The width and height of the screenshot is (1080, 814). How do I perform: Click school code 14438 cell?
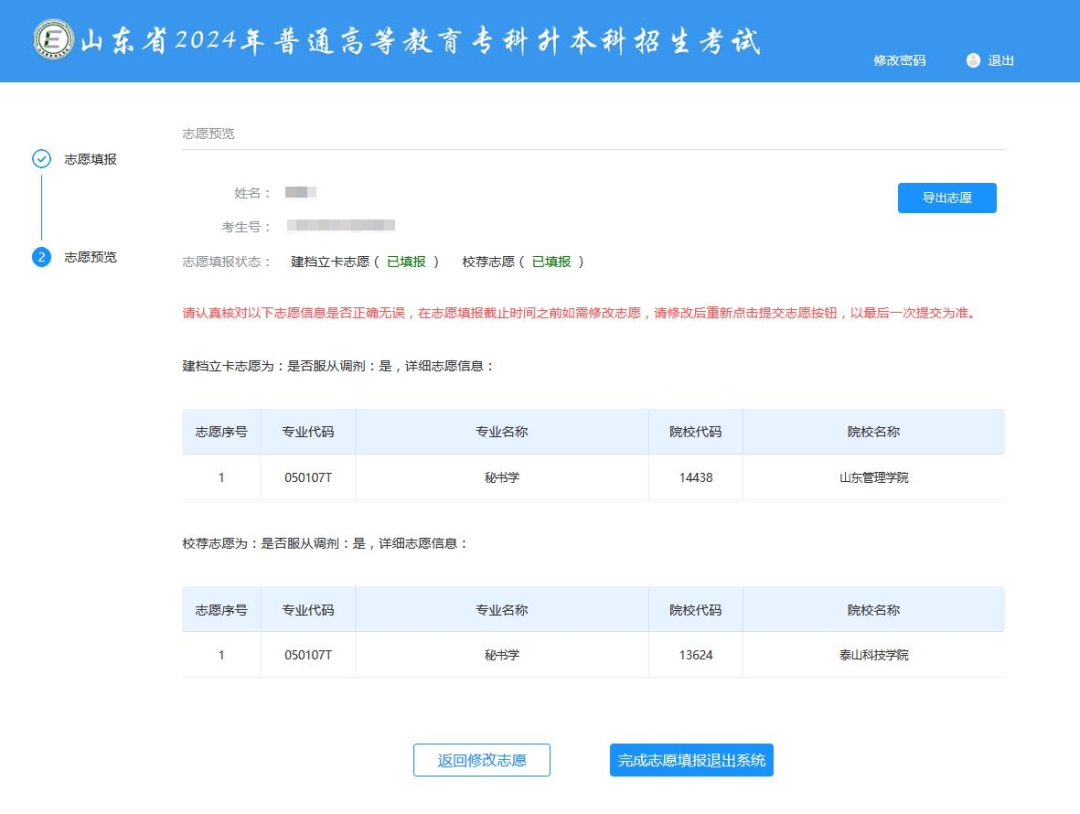(695, 478)
